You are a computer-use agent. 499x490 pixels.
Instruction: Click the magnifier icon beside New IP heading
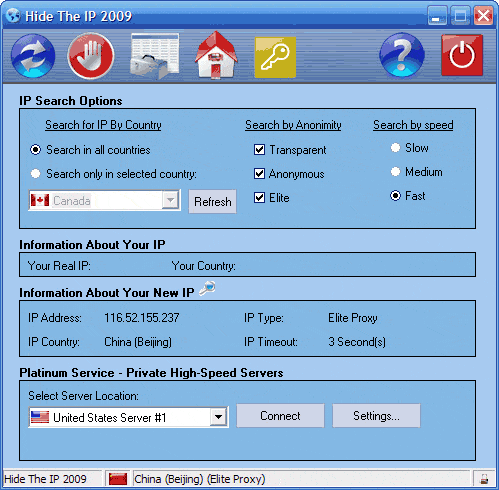click(207, 288)
